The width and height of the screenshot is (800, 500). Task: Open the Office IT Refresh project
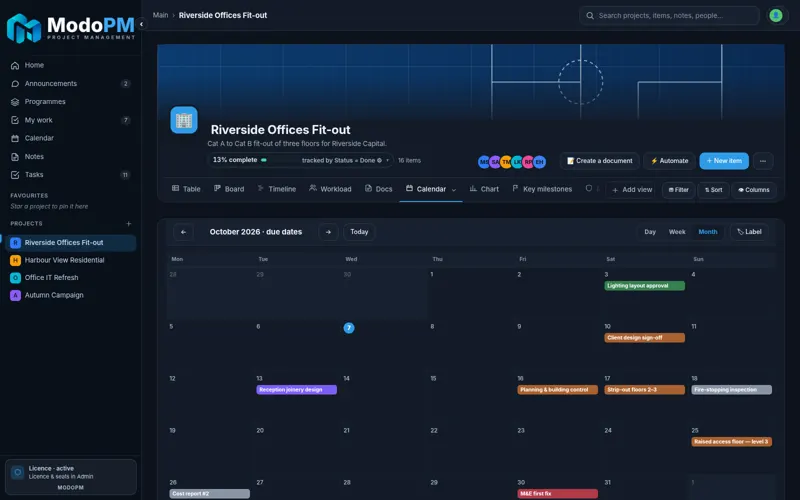70,278
